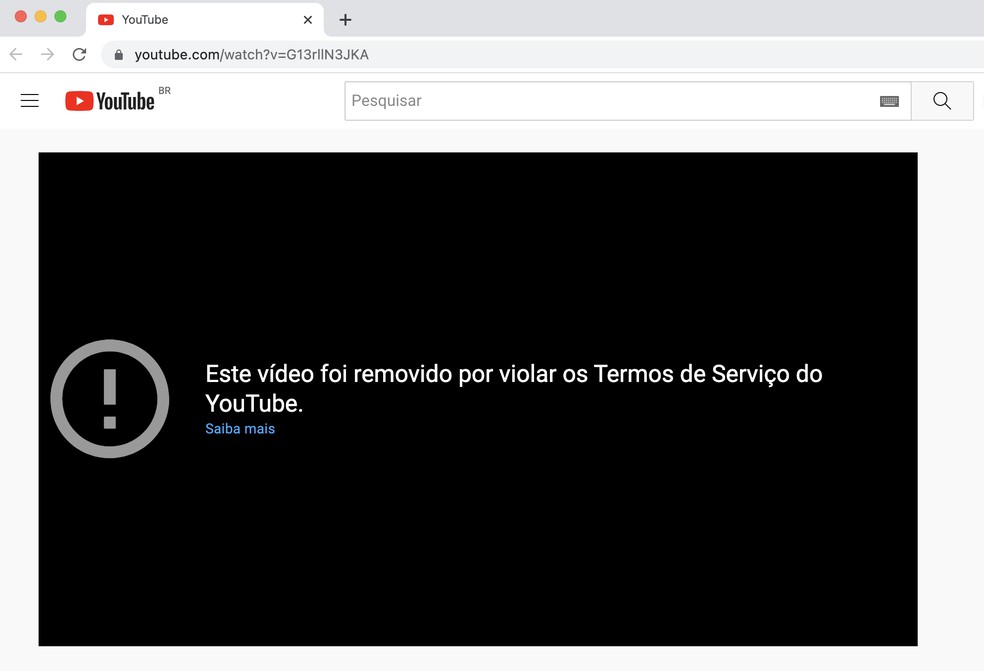This screenshot has width=984, height=671.
Task: Minimize the window with the yellow button
Action: 42,16
